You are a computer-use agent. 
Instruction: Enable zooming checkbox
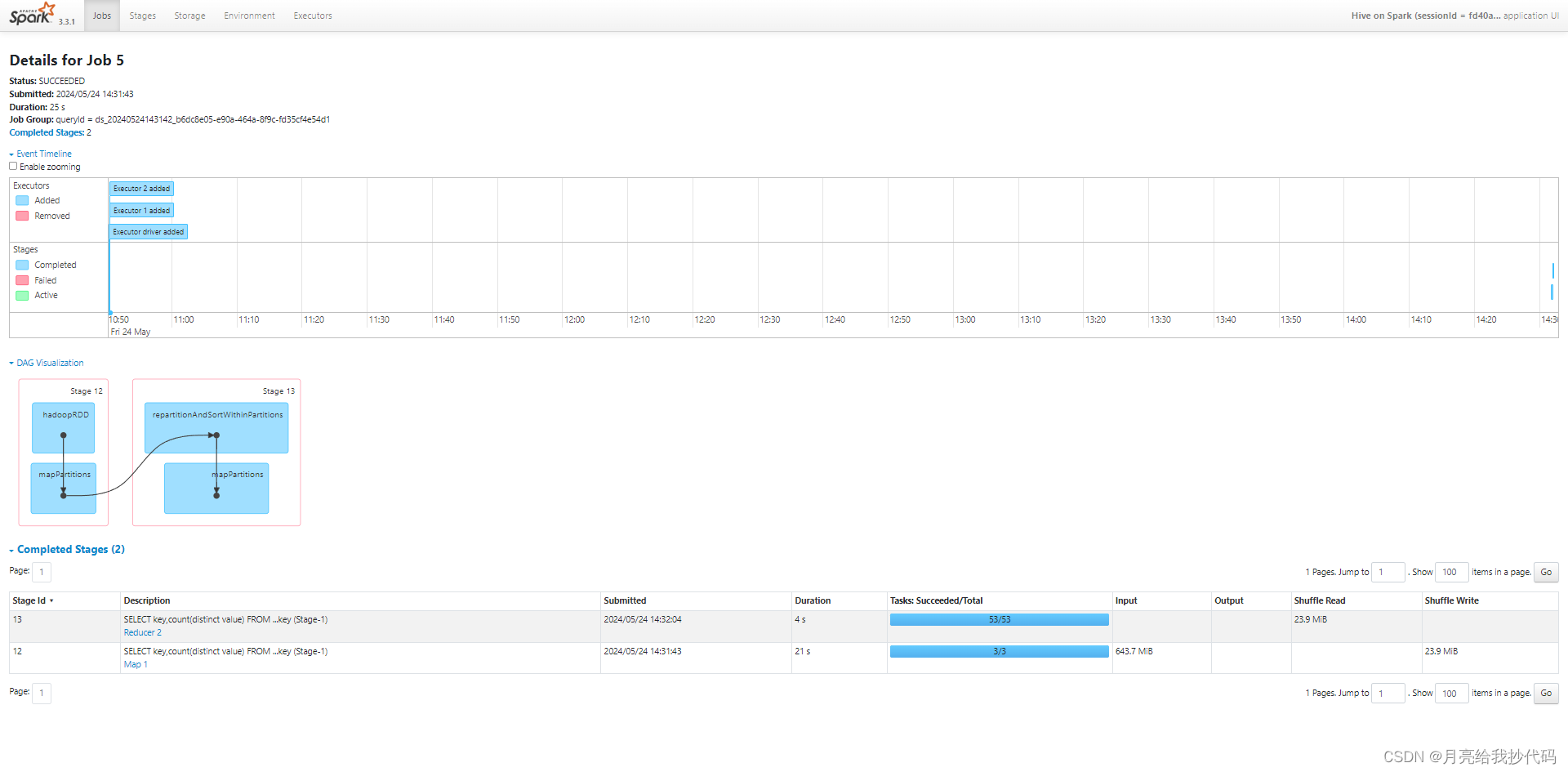click(x=13, y=166)
